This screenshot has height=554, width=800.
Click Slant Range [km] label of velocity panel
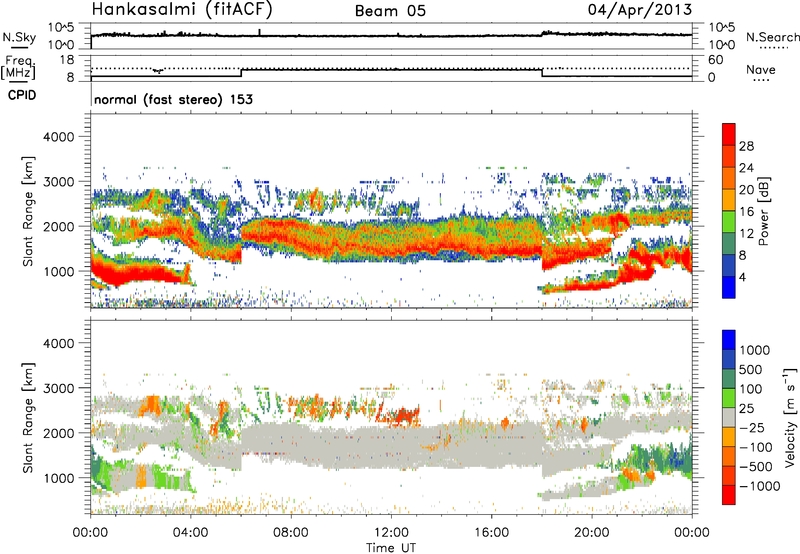pyautogui.click(x=28, y=418)
